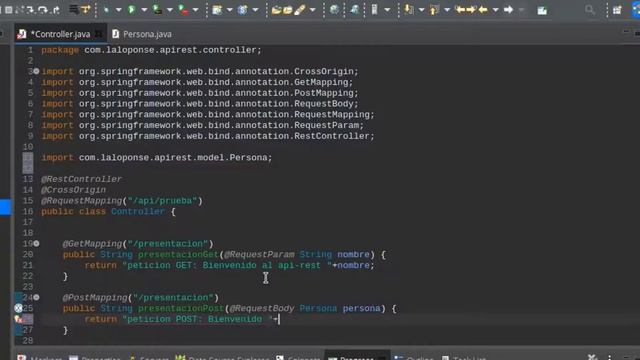Open the Next Annotation dropdown arrow

[x=421, y=10]
